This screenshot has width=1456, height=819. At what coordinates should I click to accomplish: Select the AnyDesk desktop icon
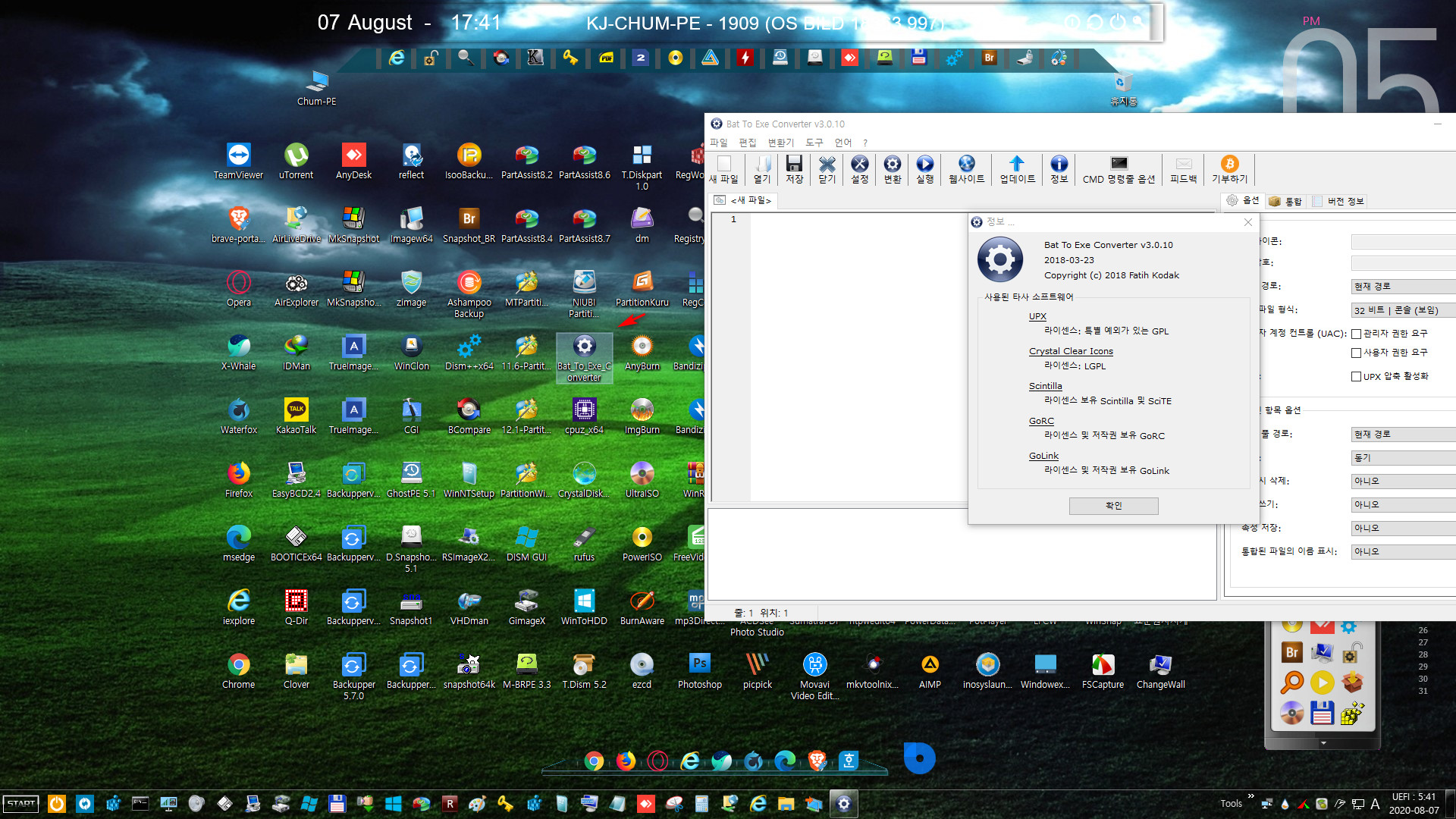point(353,162)
